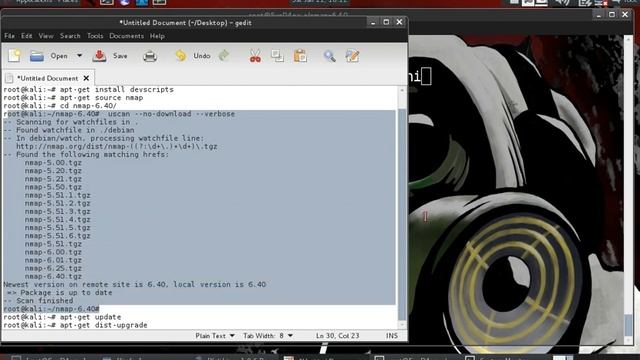Click the 'nmap-6.00.tgz' entry

click(53, 252)
